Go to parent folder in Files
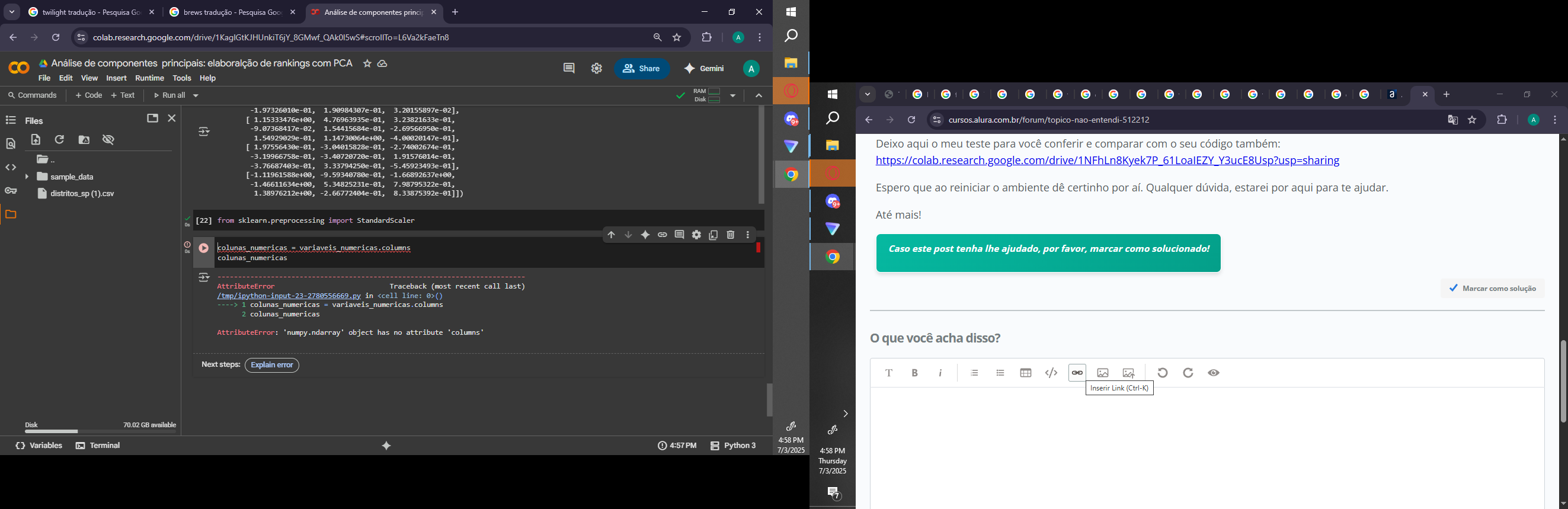1568x509 pixels. point(46,160)
